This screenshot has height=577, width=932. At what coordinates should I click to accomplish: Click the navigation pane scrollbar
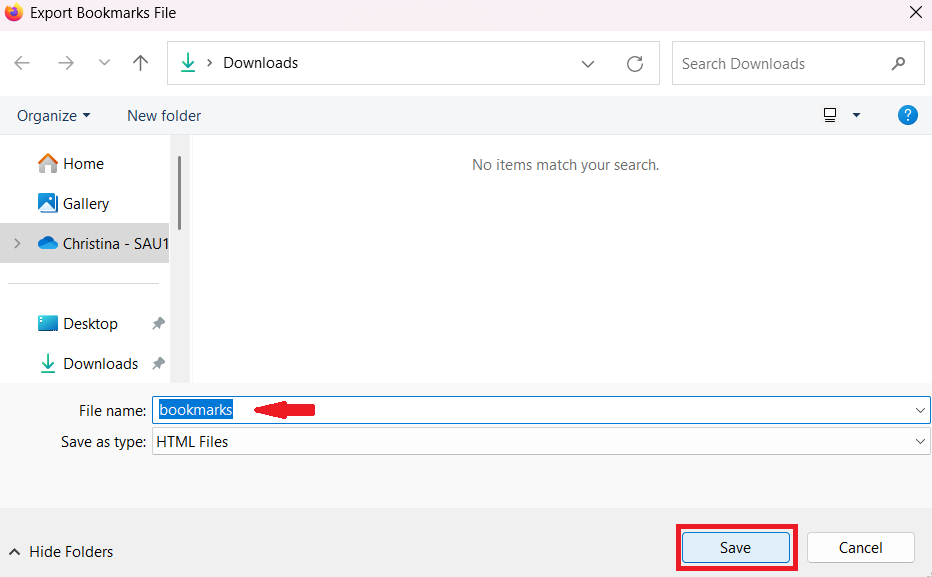[180, 193]
